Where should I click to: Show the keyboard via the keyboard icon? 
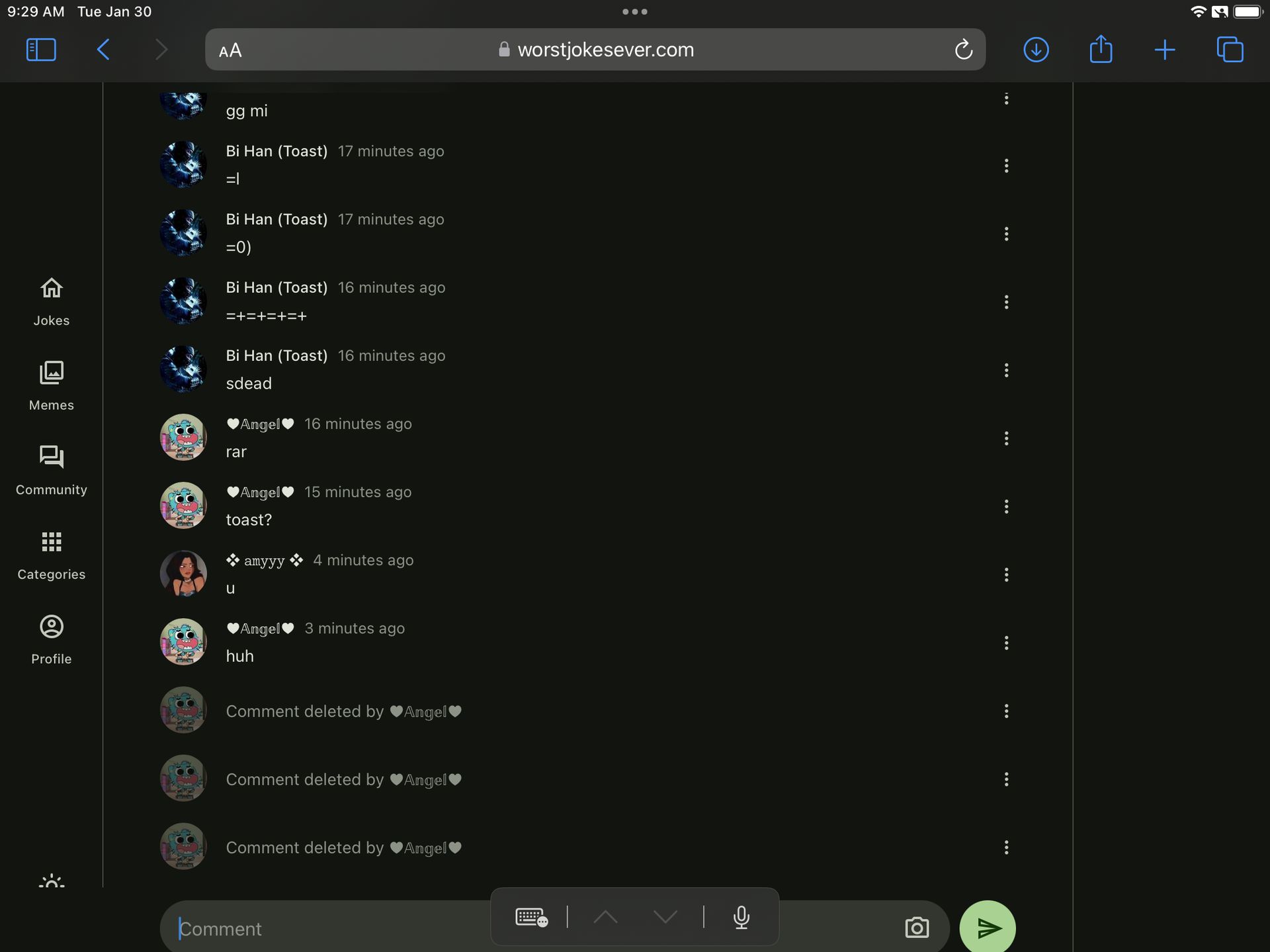click(531, 917)
